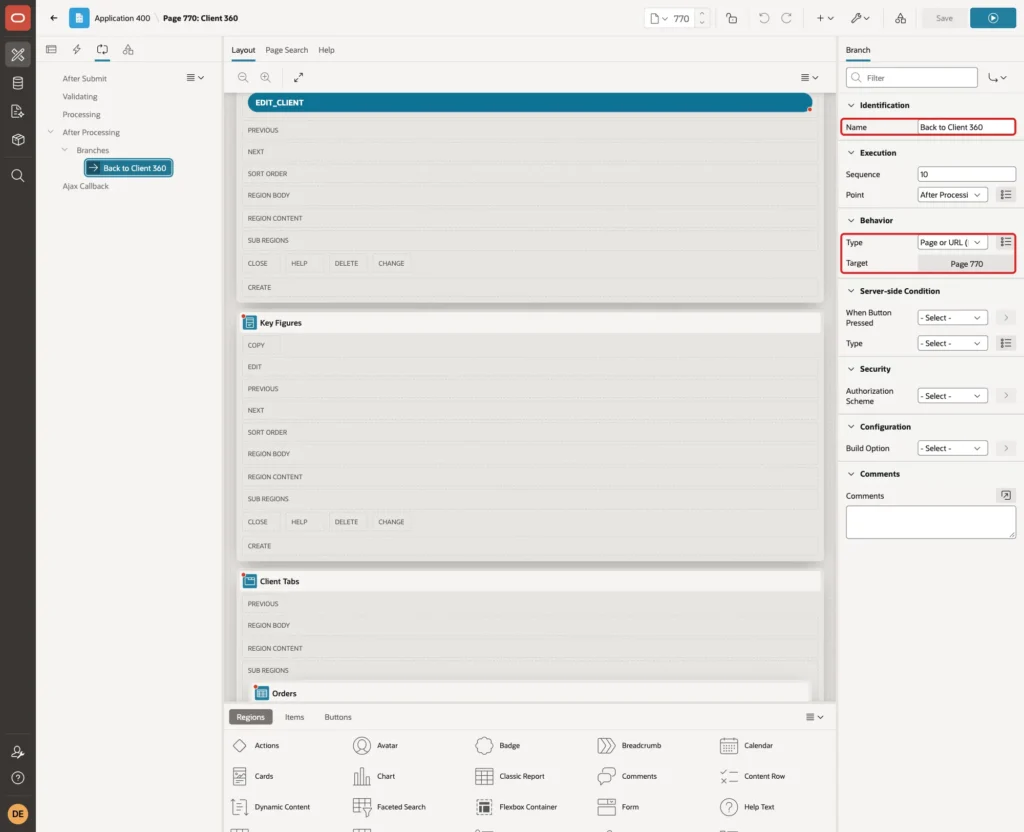This screenshot has height=832, width=1024.
Task: Click the Oracle APEX home logo
Action: coord(18,18)
